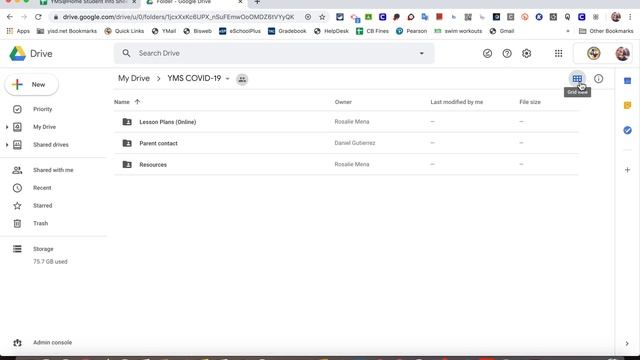The image size is (640, 360).
Task: Open the offline ready status icon
Action: click(x=487, y=53)
